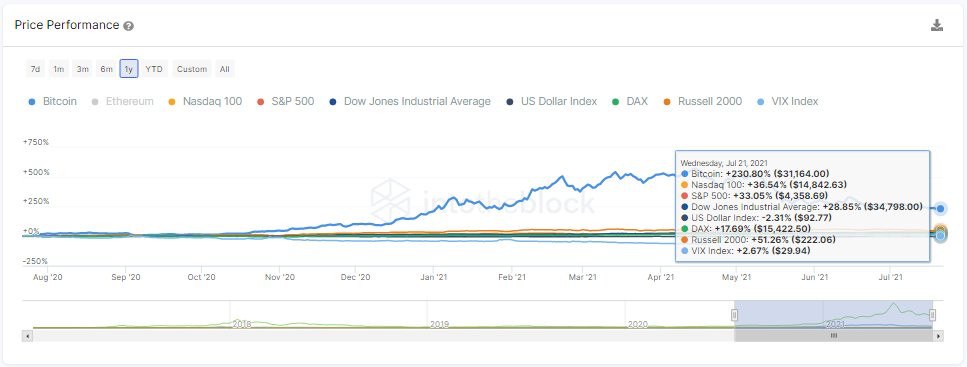Screen dimensions: 967x367
Task: Select the 7d time range
Action: click(x=35, y=69)
